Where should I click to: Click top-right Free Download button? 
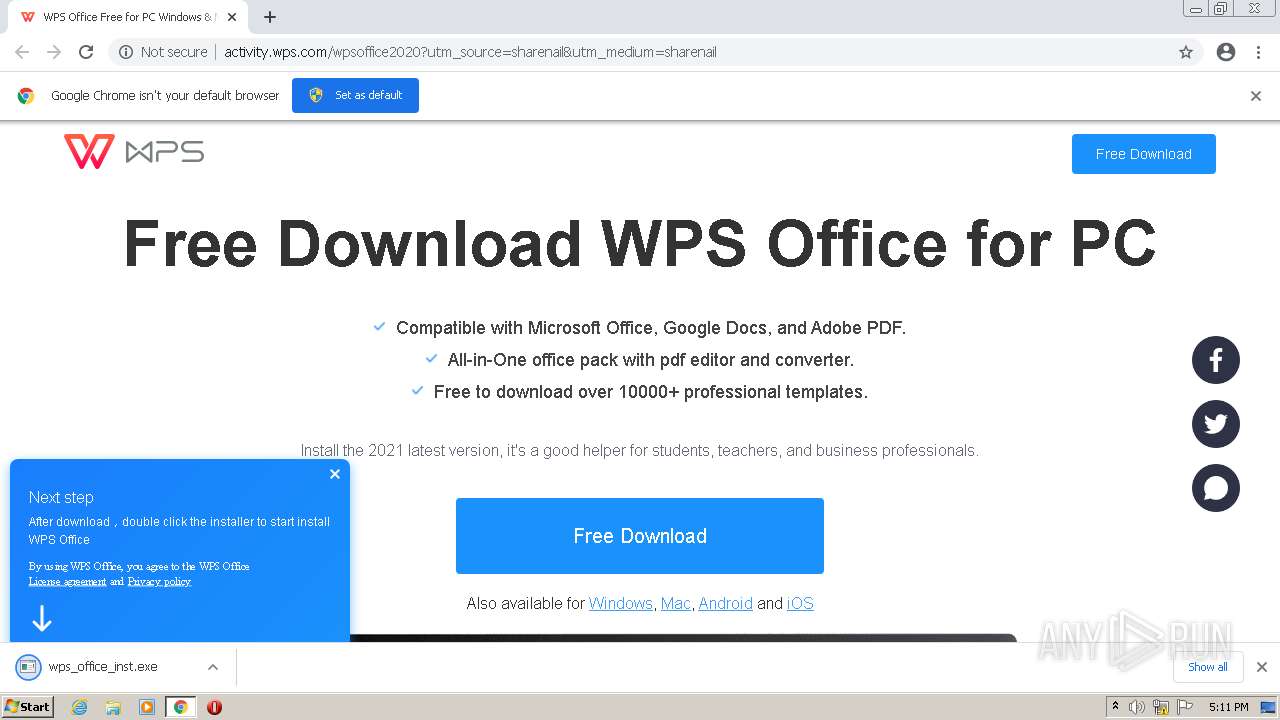pyautogui.click(x=1144, y=154)
